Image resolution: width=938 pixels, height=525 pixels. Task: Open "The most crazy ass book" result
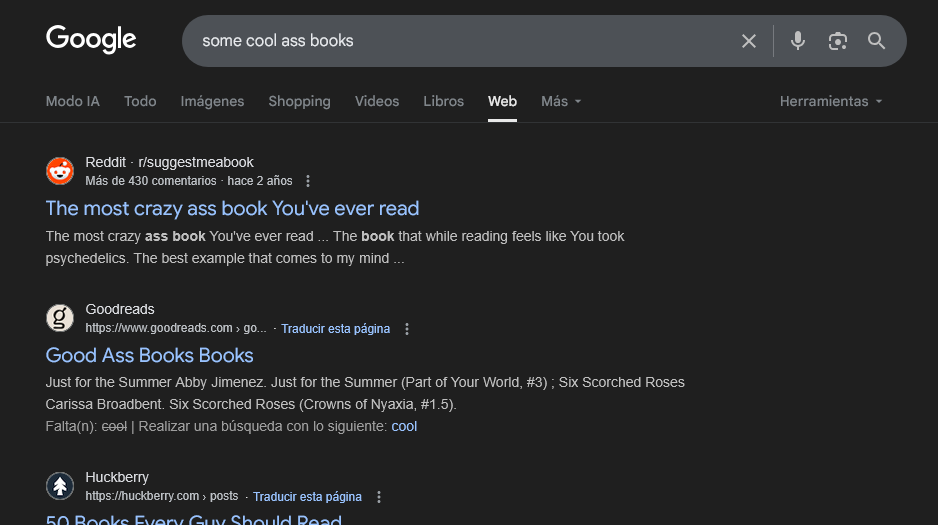point(232,208)
